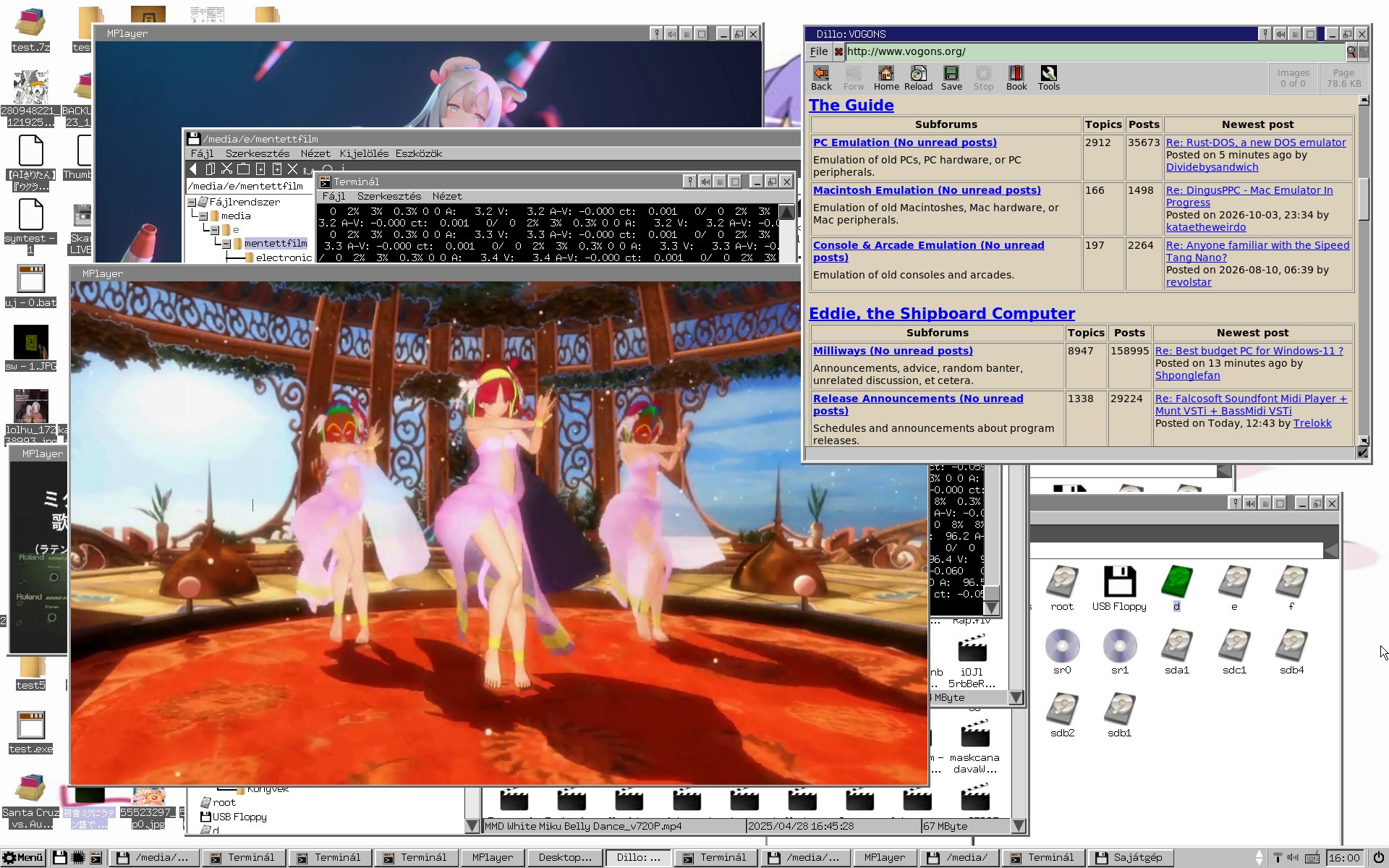Open 'Eddie, the Shipboard Computer' heading link
The width and height of the screenshot is (1389, 868).
[941, 313]
